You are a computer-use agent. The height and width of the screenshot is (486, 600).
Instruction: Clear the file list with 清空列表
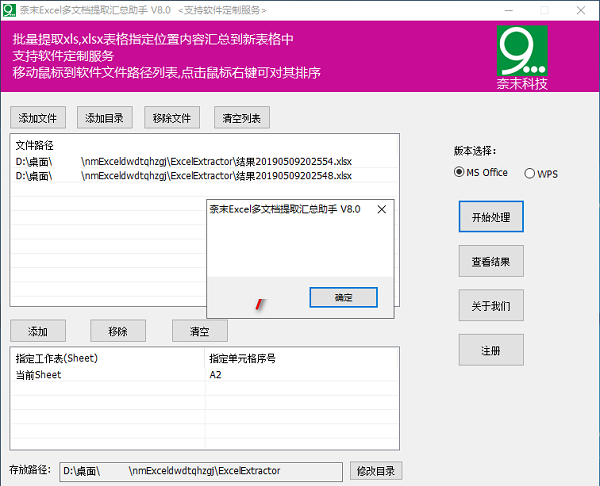click(x=242, y=117)
